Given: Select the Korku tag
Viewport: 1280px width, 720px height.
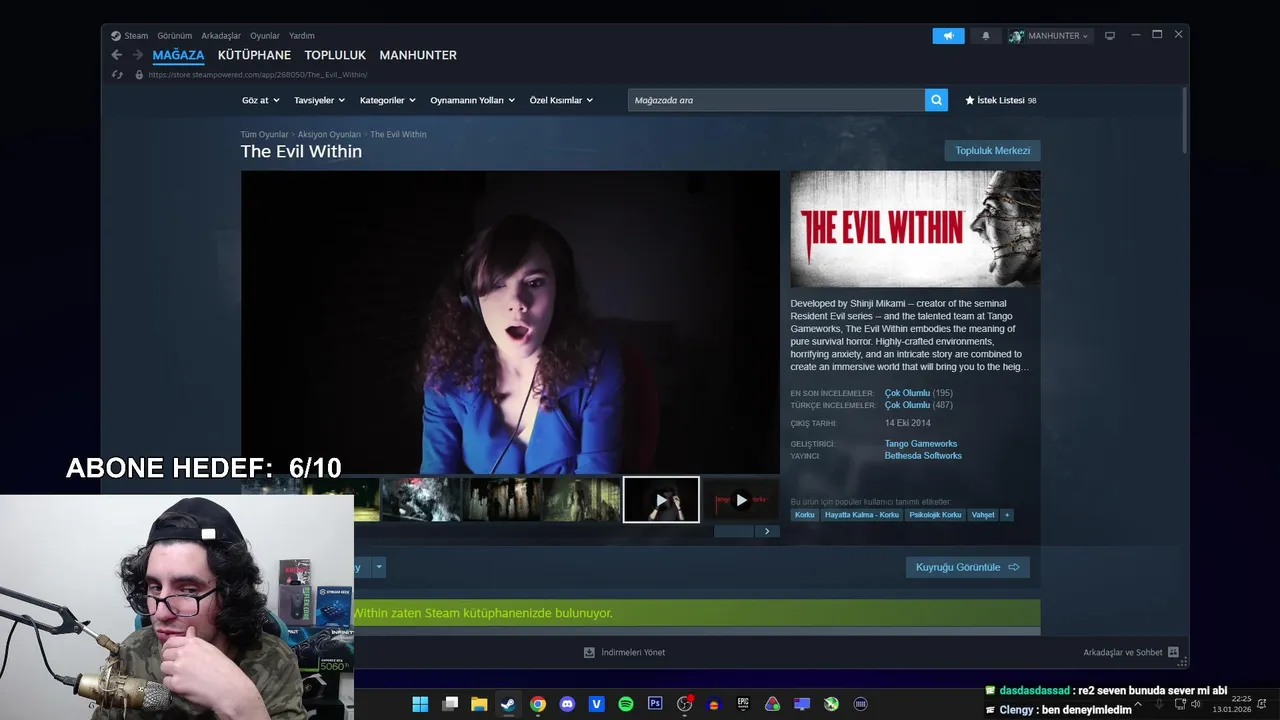Looking at the screenshot, I should [x=804, y=515].
